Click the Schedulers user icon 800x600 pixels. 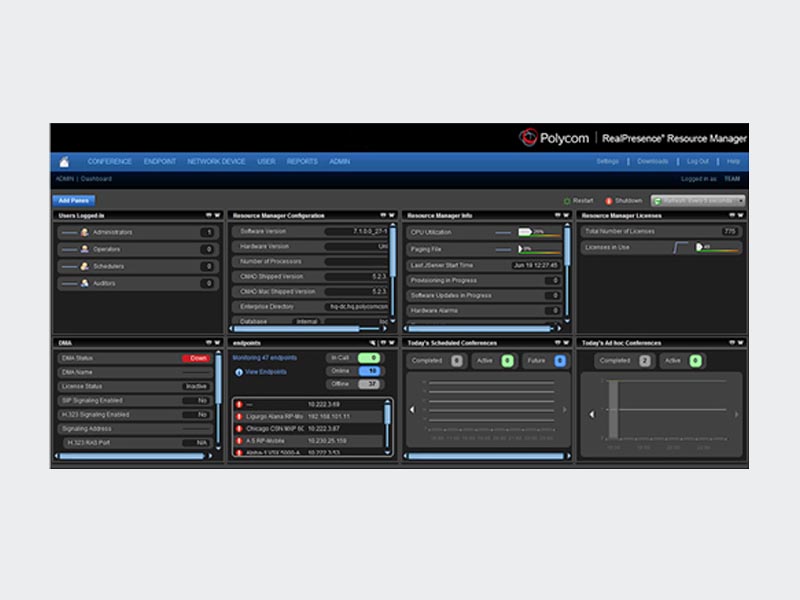pyautogui.click(x=86, y=266)
